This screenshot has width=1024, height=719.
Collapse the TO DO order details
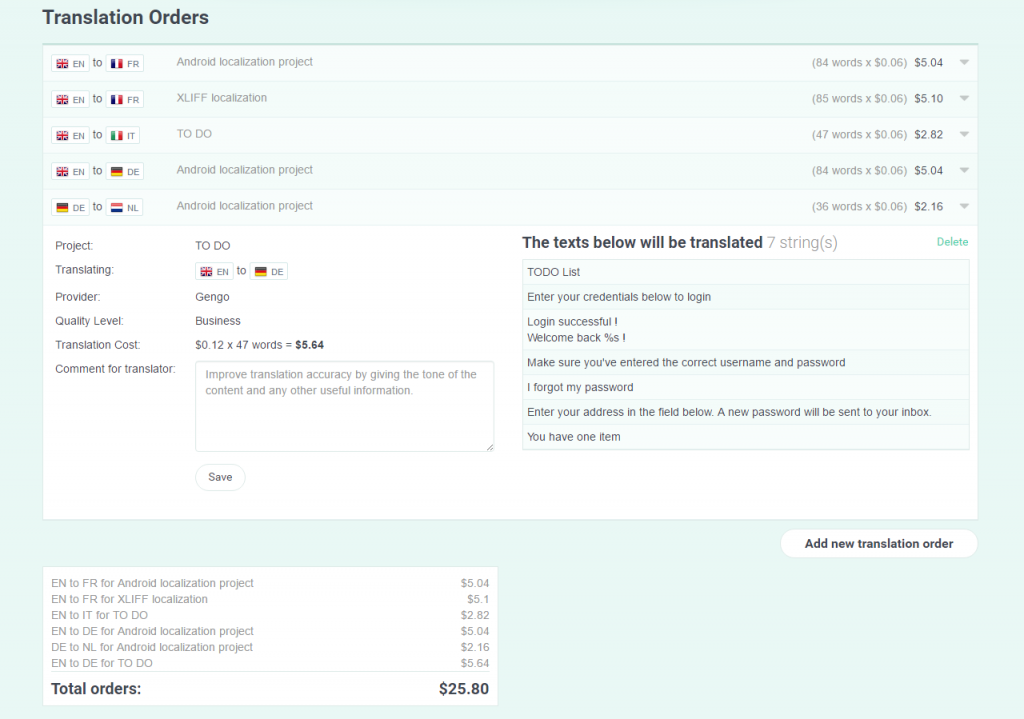tap(963, 134)
